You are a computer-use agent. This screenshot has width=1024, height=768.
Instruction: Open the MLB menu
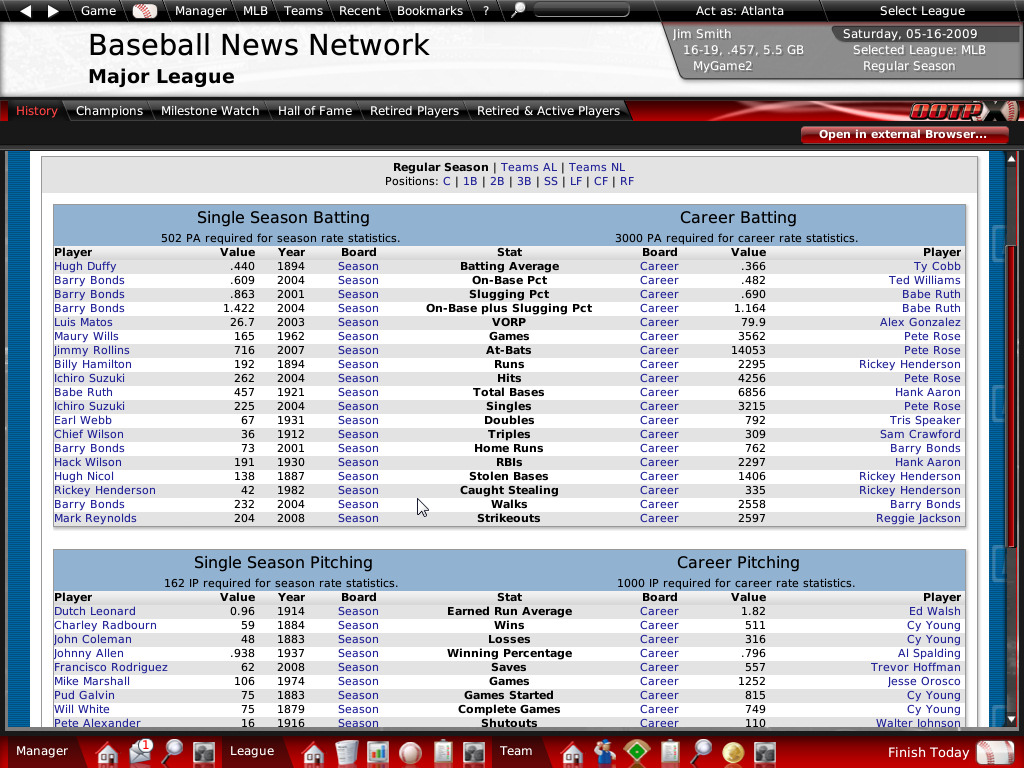point(255,11)
